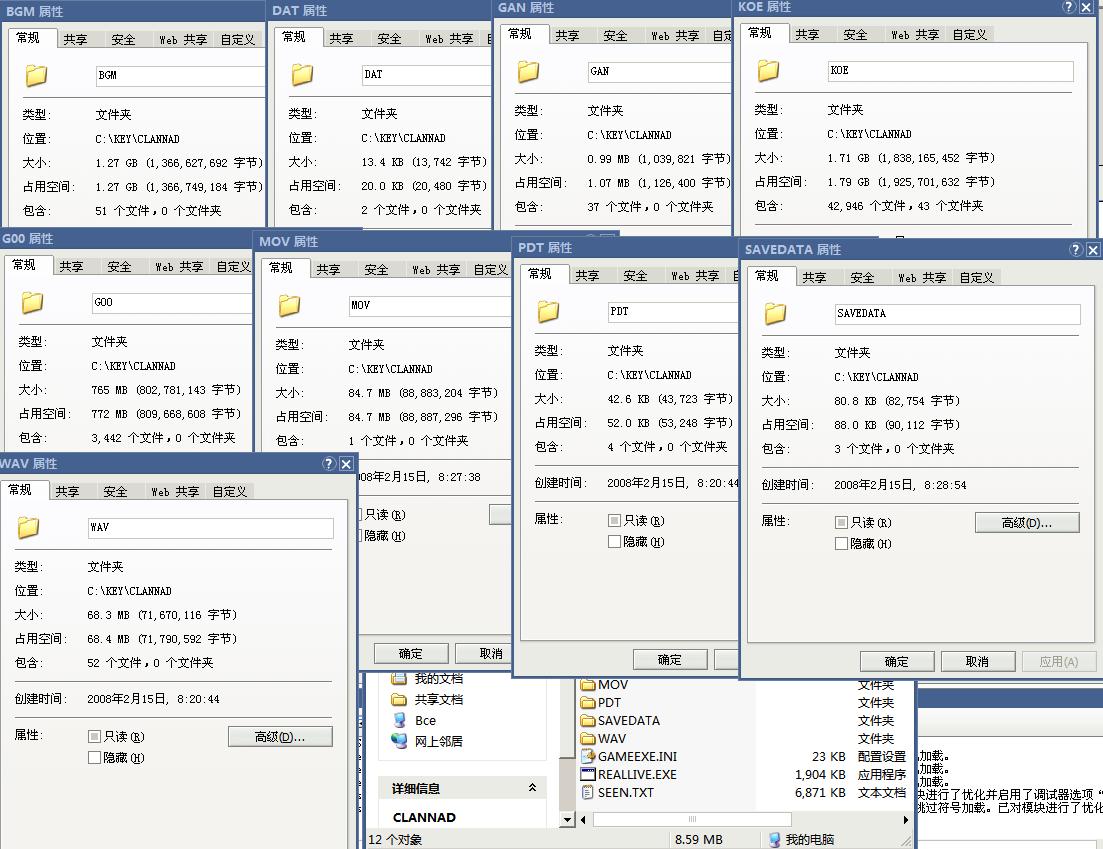
Task: Switch to Web 共享 tab in DAT properties
Action: 450,39
